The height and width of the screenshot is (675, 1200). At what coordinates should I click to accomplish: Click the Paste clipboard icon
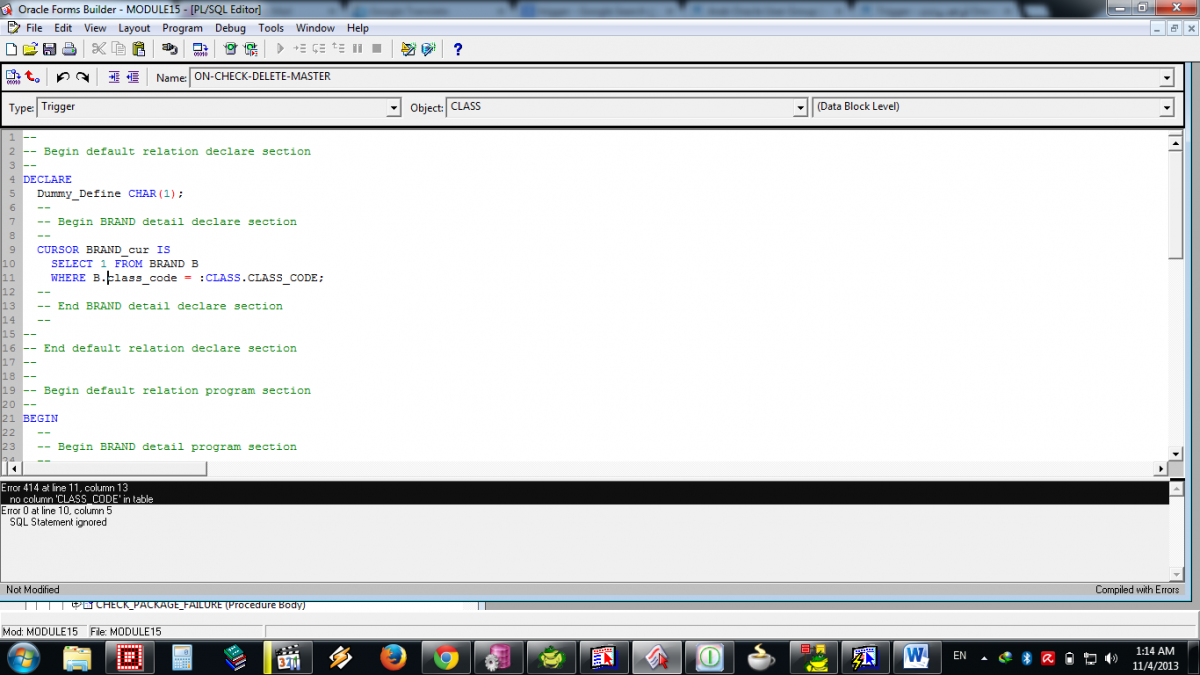pos(138,48)
